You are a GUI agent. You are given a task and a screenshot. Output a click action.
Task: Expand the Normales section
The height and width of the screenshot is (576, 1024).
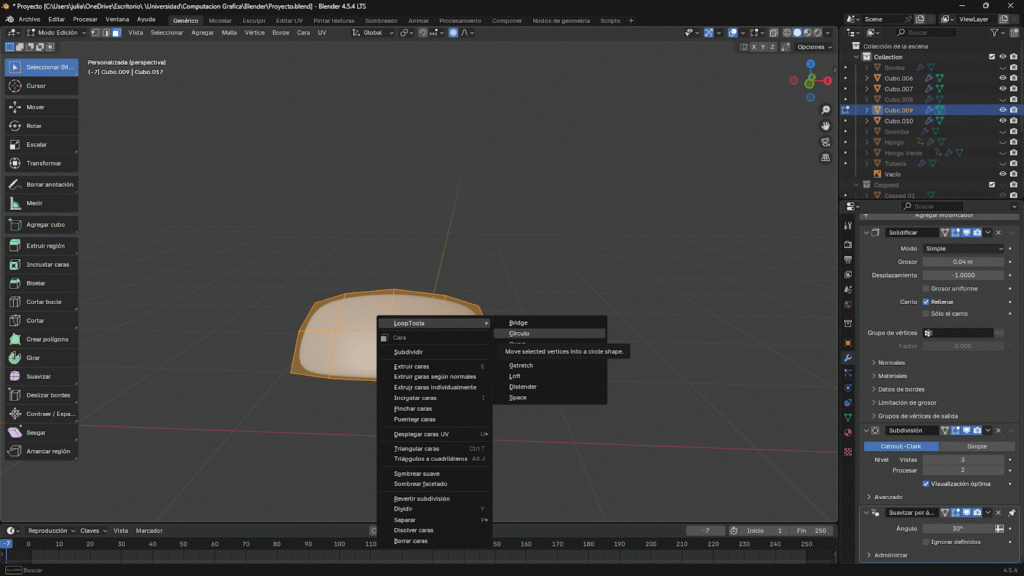point(891,362)
